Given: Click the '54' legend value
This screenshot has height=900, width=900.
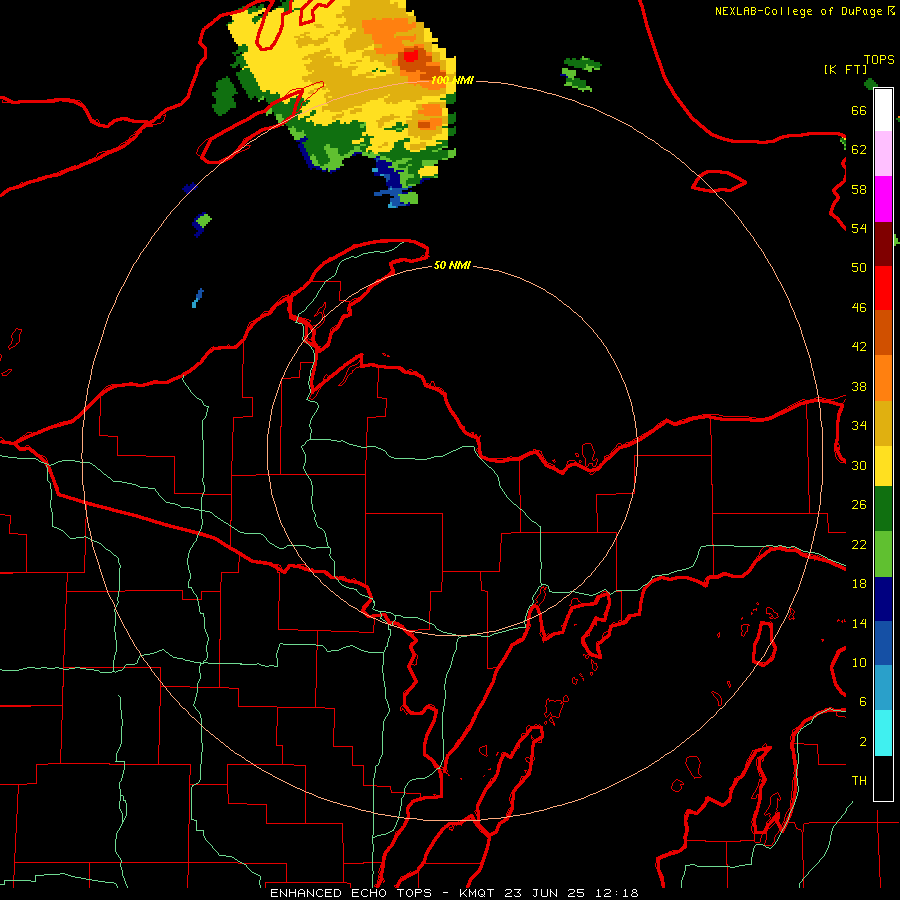Looking at the screenshot, I should pos(859,228).
